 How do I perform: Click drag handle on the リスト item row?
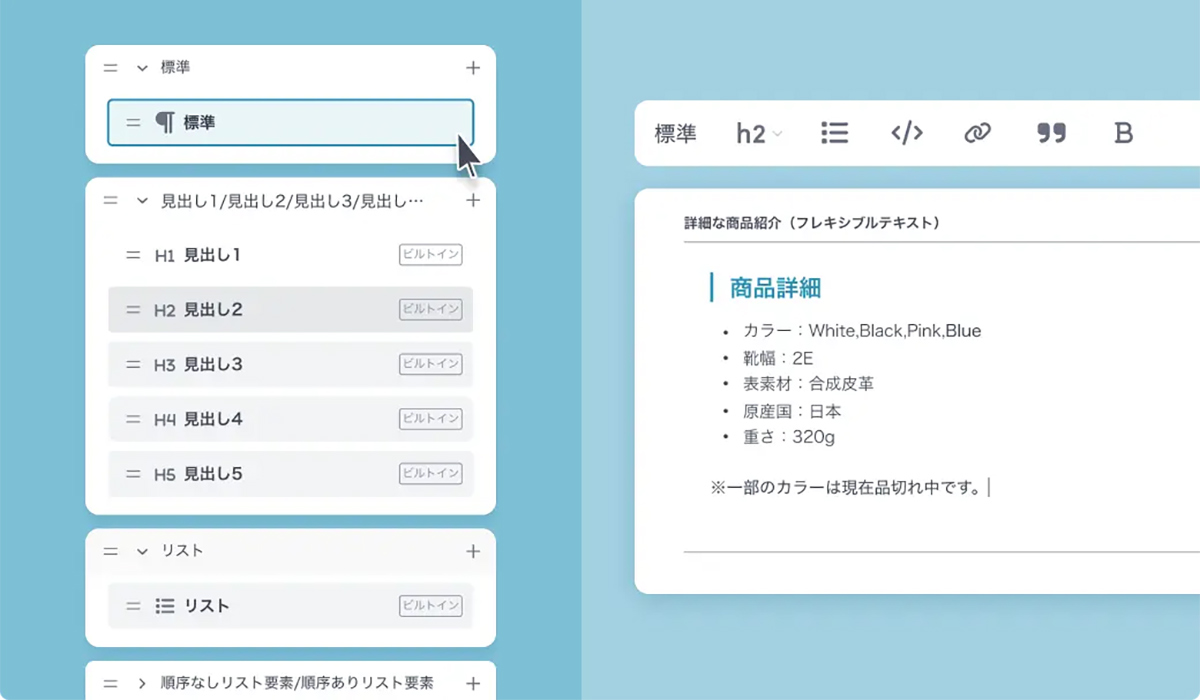133,606
